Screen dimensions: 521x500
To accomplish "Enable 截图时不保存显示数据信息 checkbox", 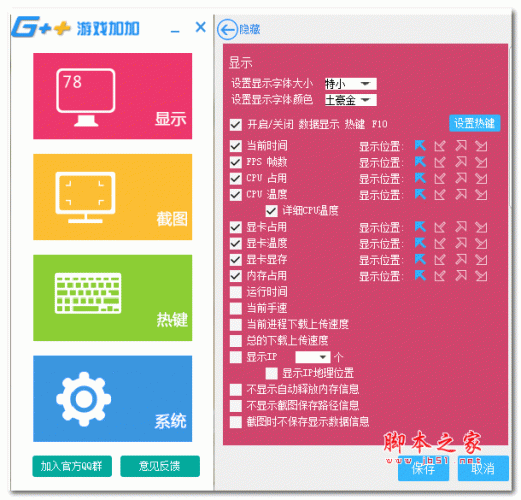I will [x=236, y=422].
